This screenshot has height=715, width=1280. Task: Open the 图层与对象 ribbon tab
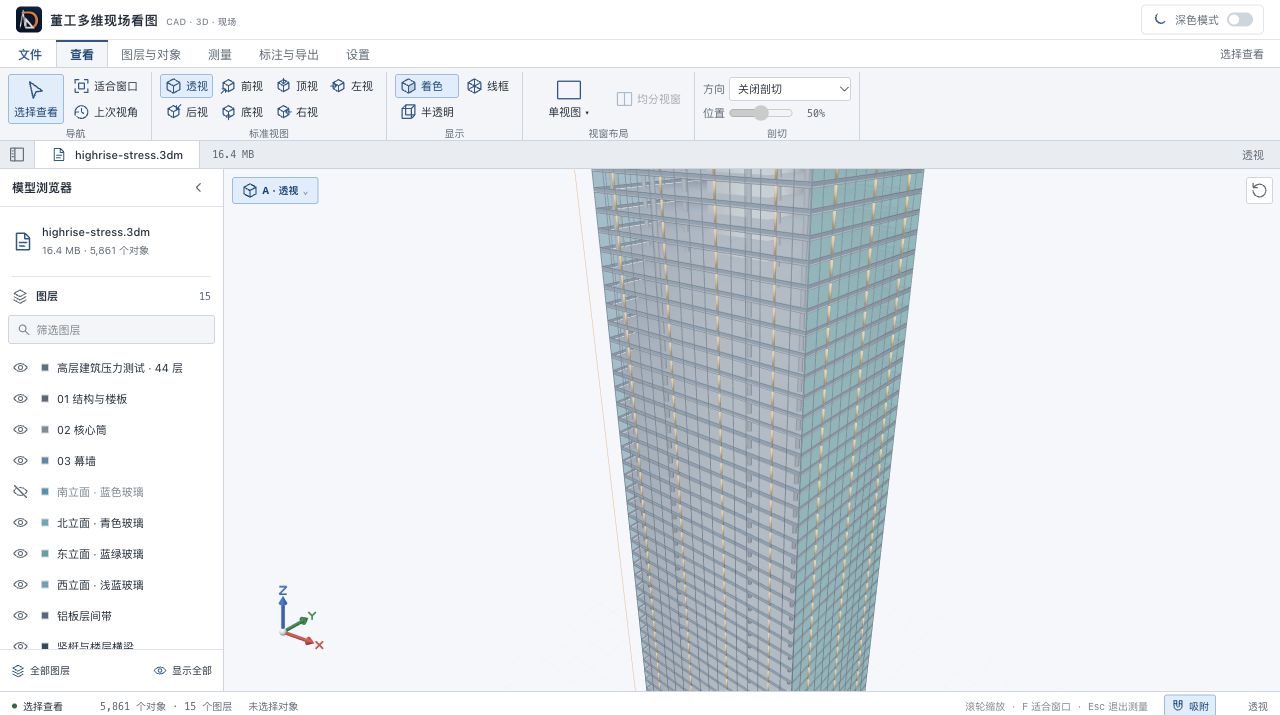(151, 55)
